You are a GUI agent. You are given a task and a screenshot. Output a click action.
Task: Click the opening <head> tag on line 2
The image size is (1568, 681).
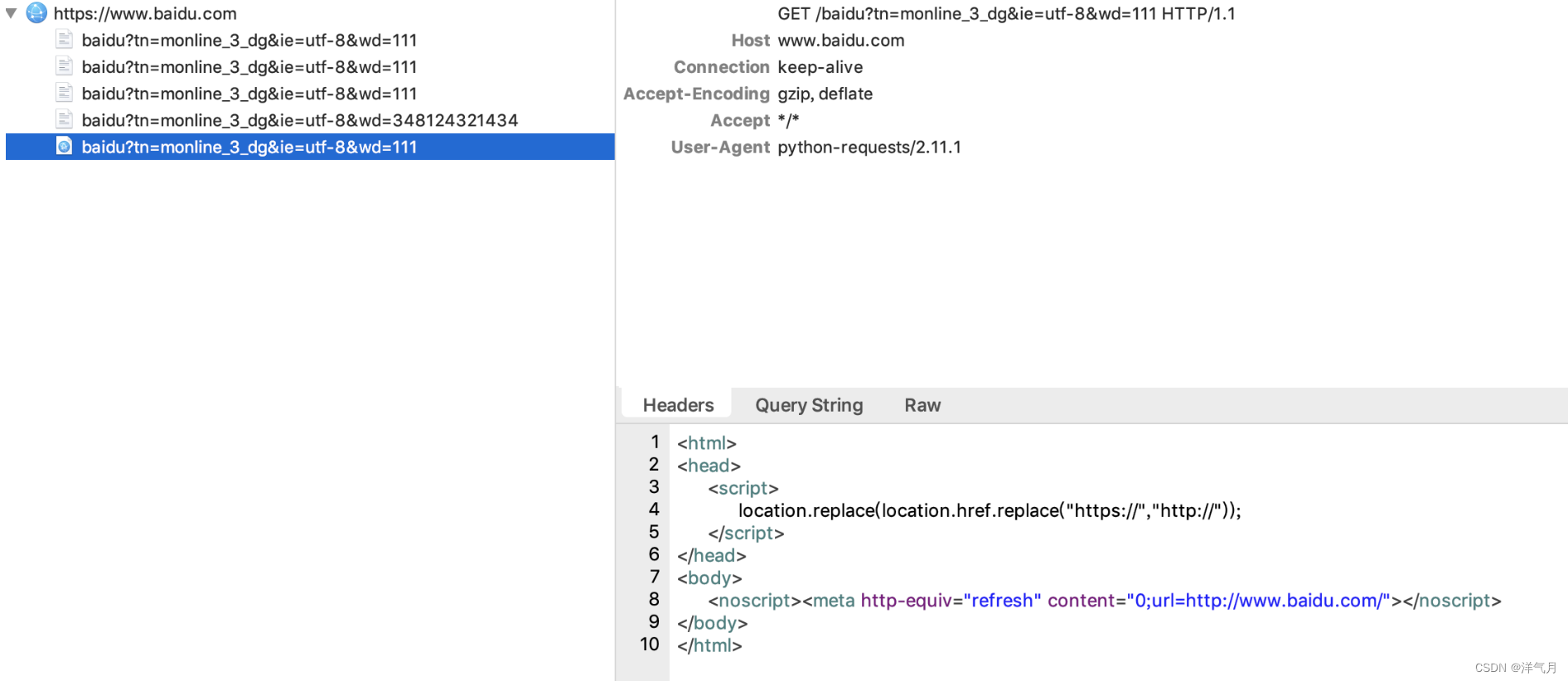[709, 466]
